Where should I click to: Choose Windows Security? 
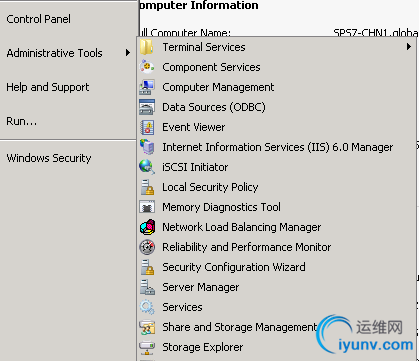49,158
